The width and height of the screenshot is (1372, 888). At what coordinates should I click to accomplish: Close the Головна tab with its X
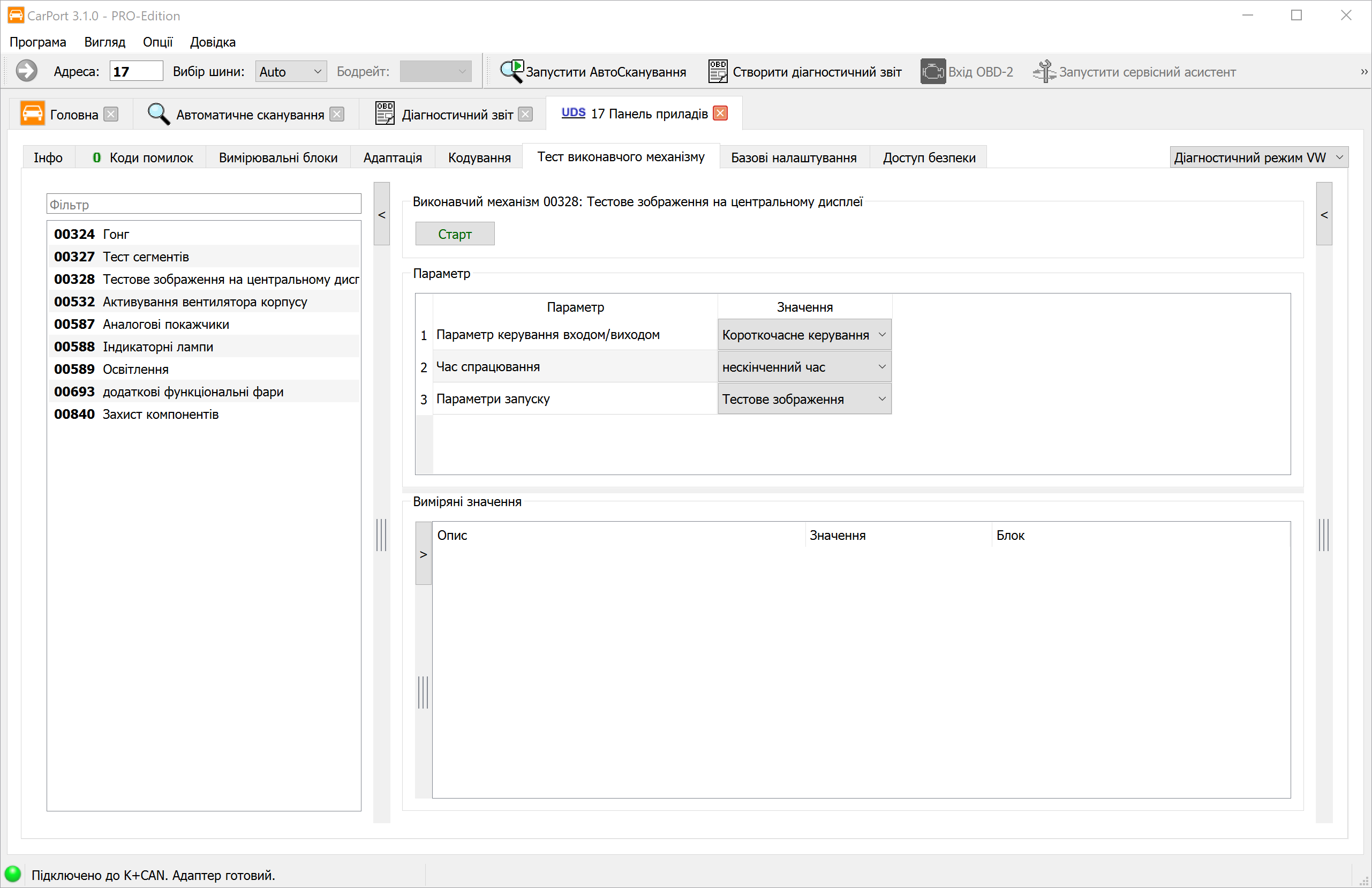111,114
